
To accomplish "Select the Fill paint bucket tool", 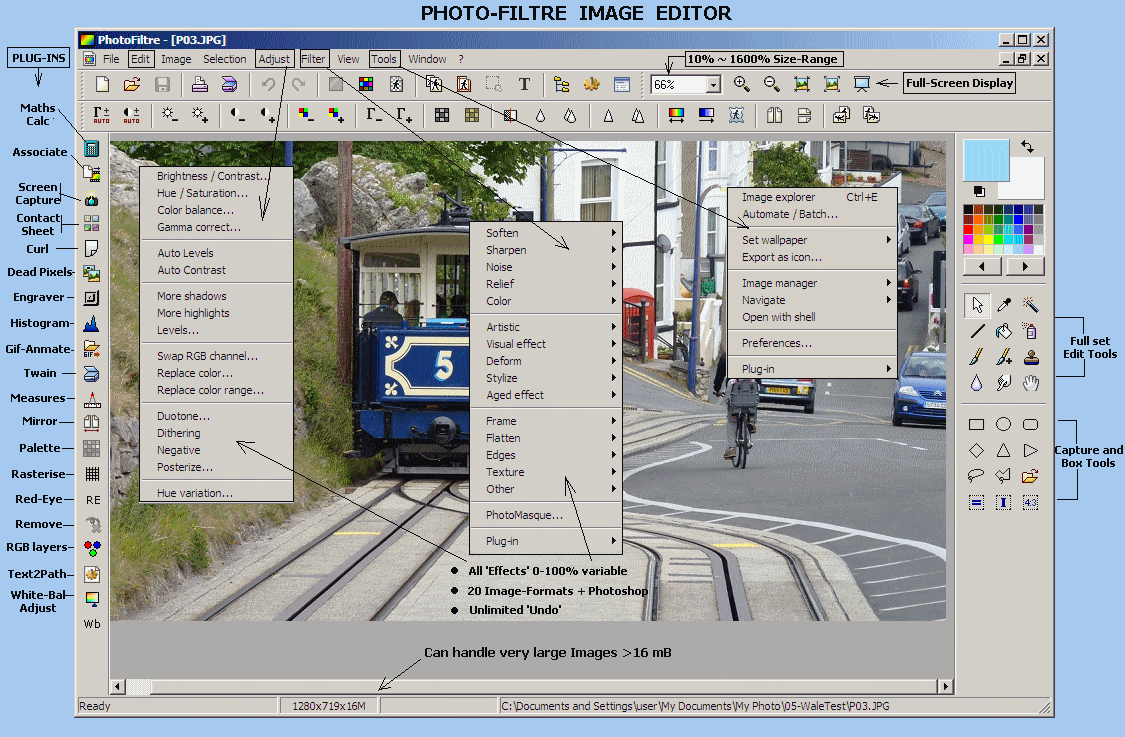I will coord(1004,331).
